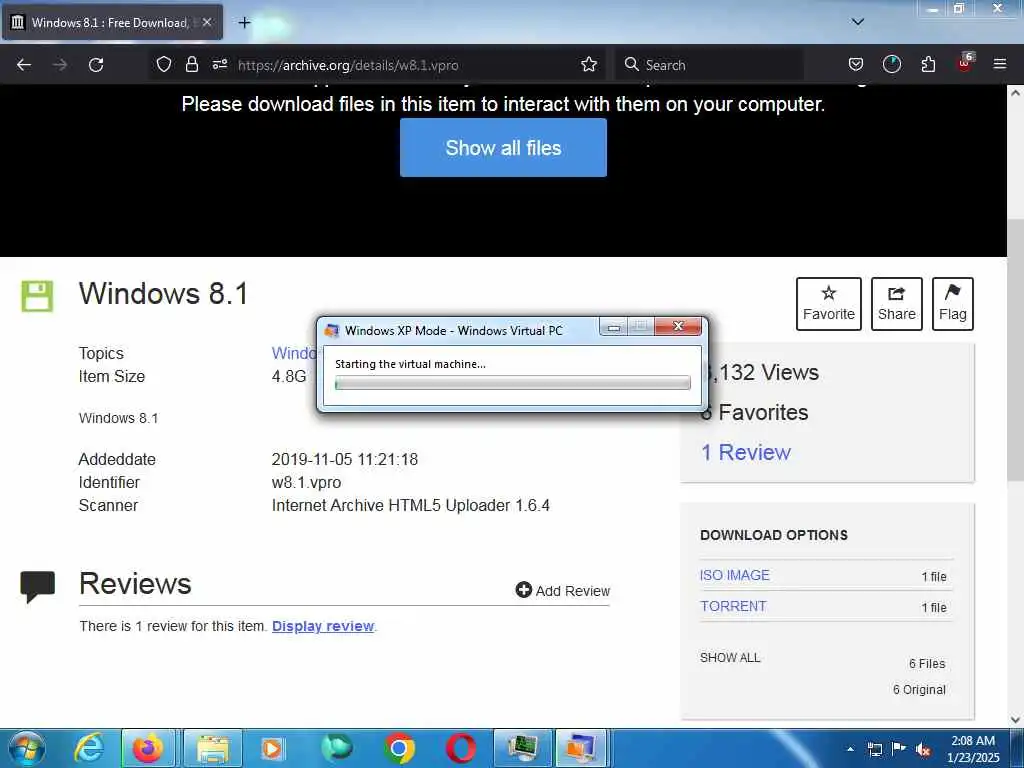Click the Virtual PC startup progress bar
The image size is (1024, 768).
512,383
